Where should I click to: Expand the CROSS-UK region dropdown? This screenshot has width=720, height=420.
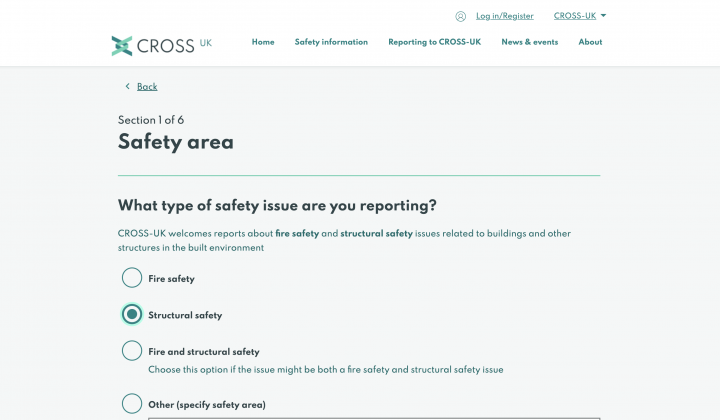click(x=579, y=16)
